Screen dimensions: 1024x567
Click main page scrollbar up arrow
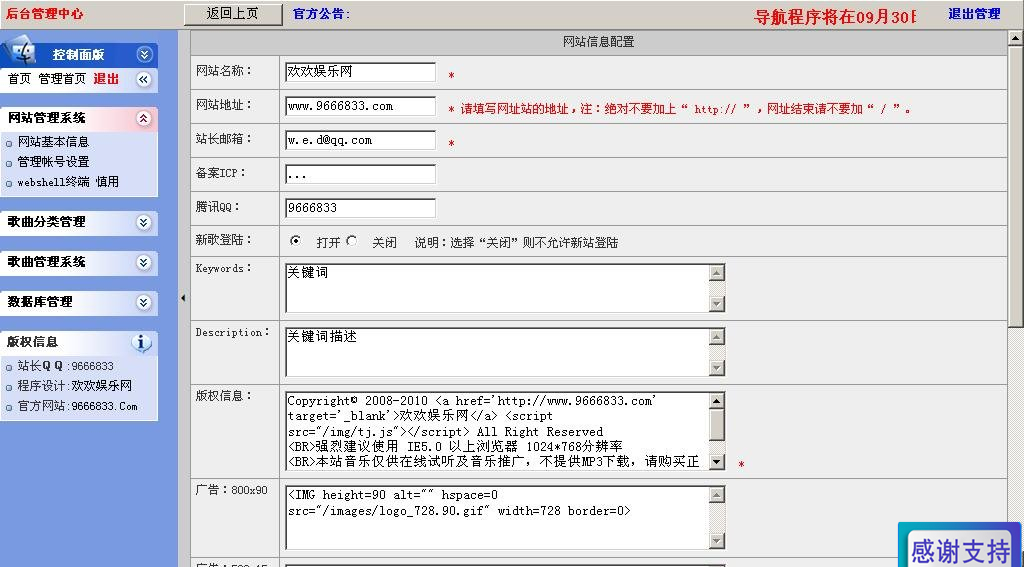click(x=1016, y=38)
